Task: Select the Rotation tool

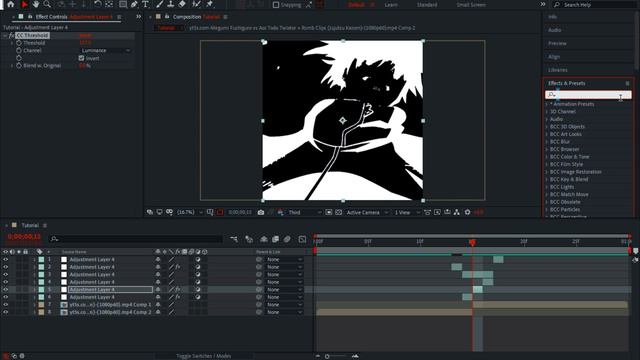Action: [x=98, y=4]
